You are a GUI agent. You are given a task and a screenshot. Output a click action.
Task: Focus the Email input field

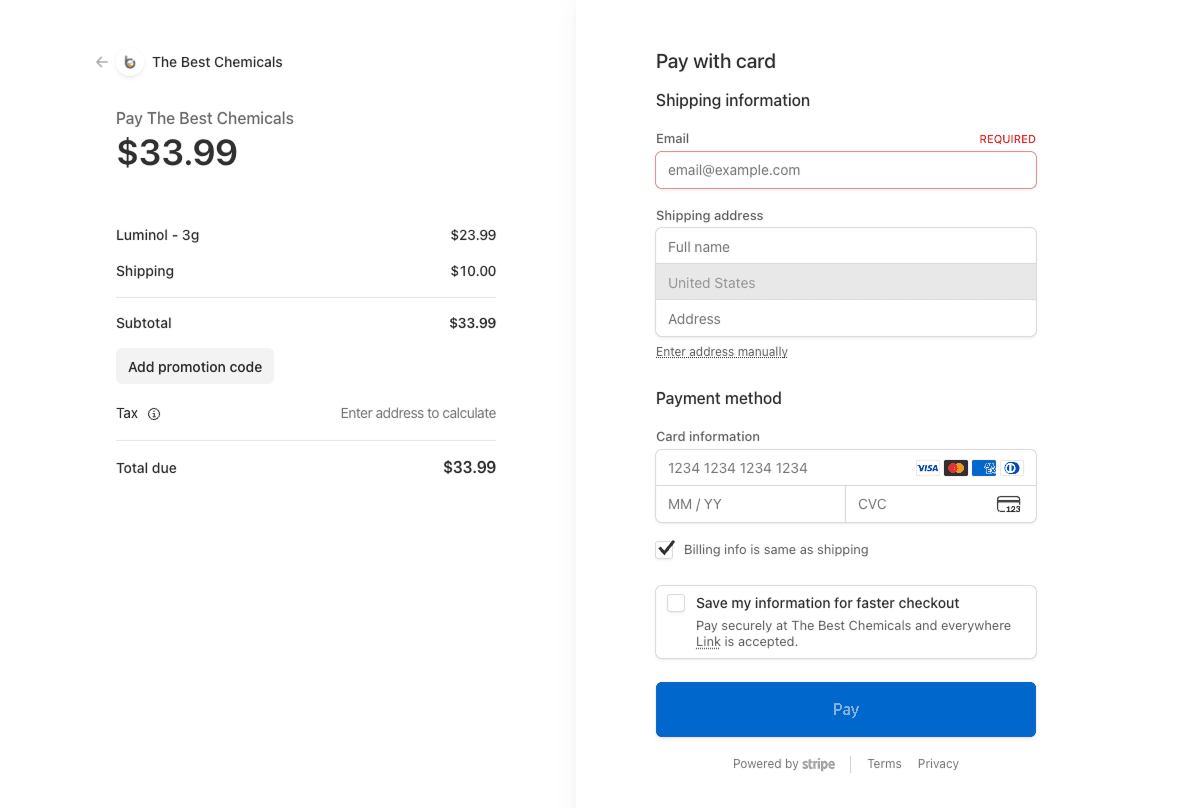tap(845, 170)
